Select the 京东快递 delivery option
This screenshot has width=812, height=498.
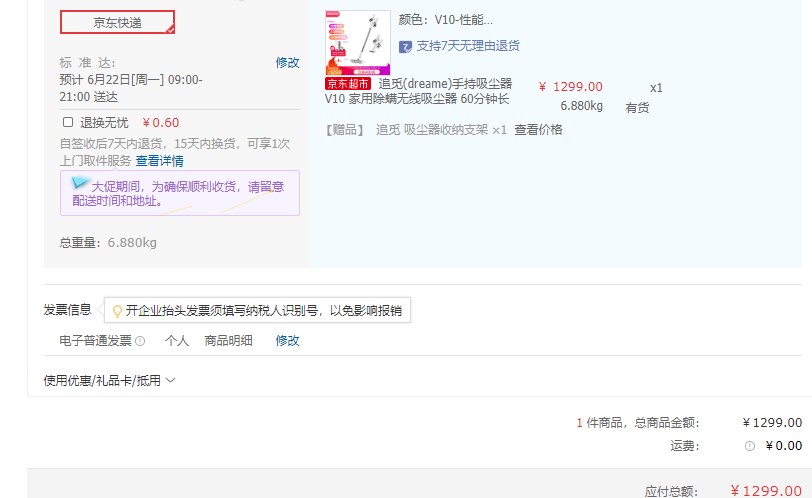118,22
